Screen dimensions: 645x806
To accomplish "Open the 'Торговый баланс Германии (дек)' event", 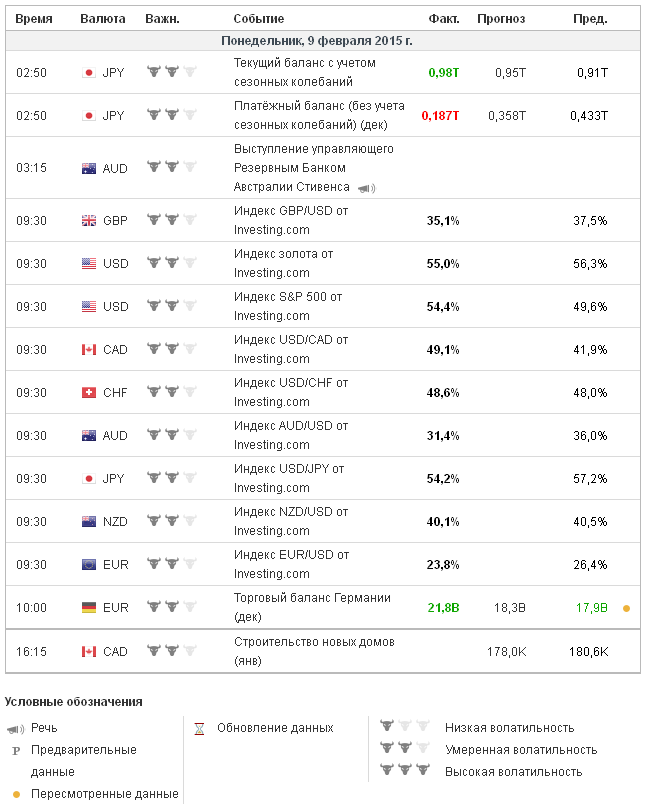I will point(298,607).
